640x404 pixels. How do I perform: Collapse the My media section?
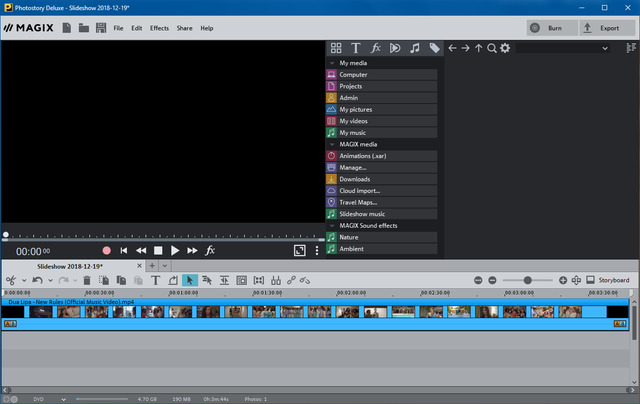coord(331,63)
